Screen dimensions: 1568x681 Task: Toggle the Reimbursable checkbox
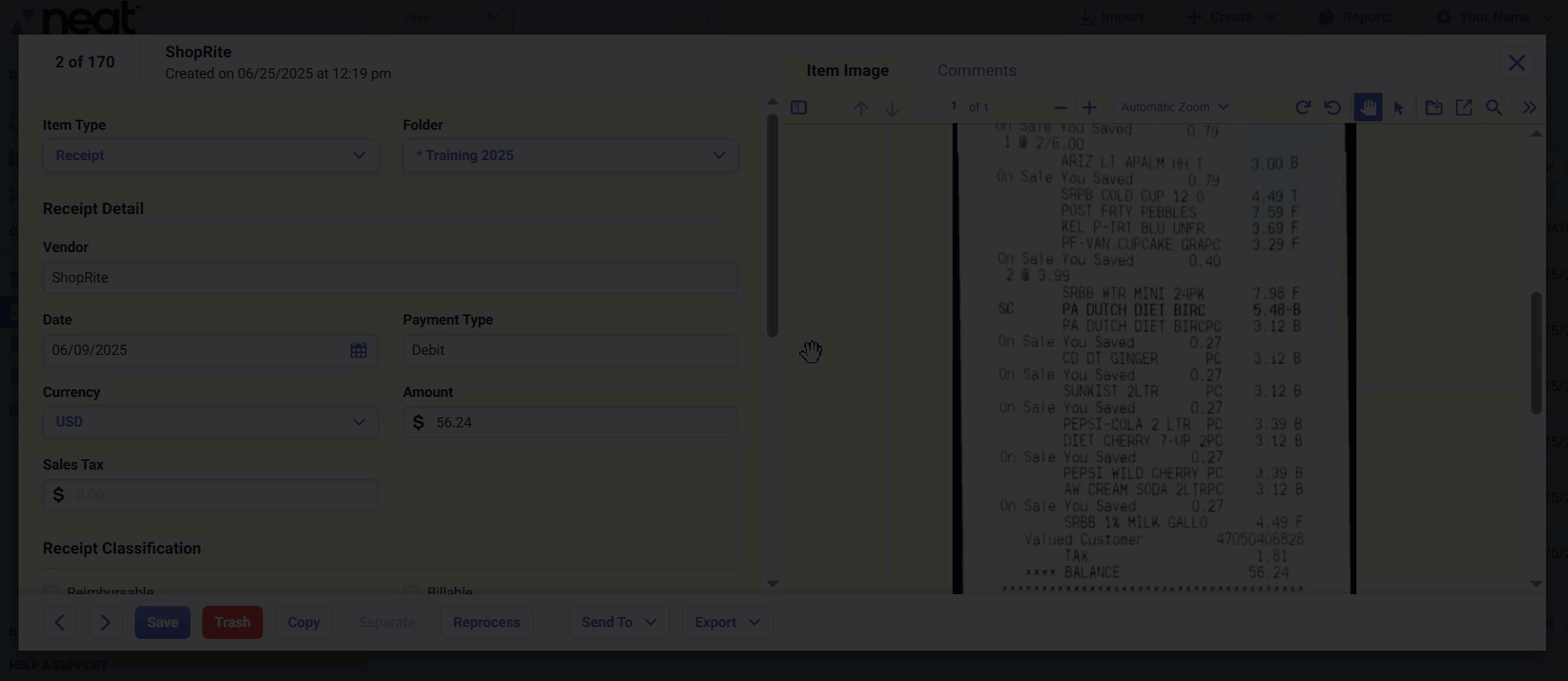coord(51,592)
